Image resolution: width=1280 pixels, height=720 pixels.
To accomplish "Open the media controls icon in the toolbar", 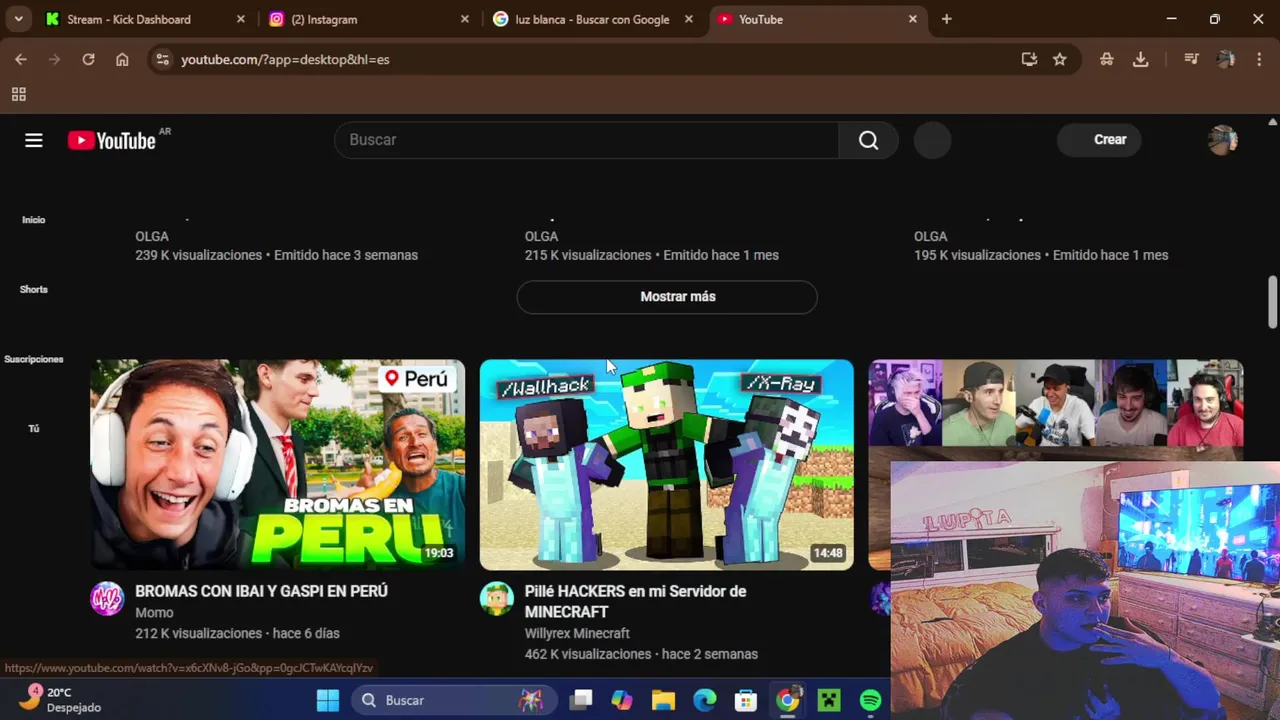I will tap(1191, 60).
